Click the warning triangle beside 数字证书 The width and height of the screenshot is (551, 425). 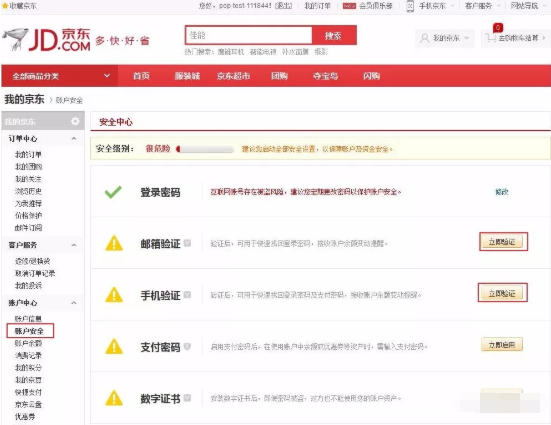click(114, 398)
